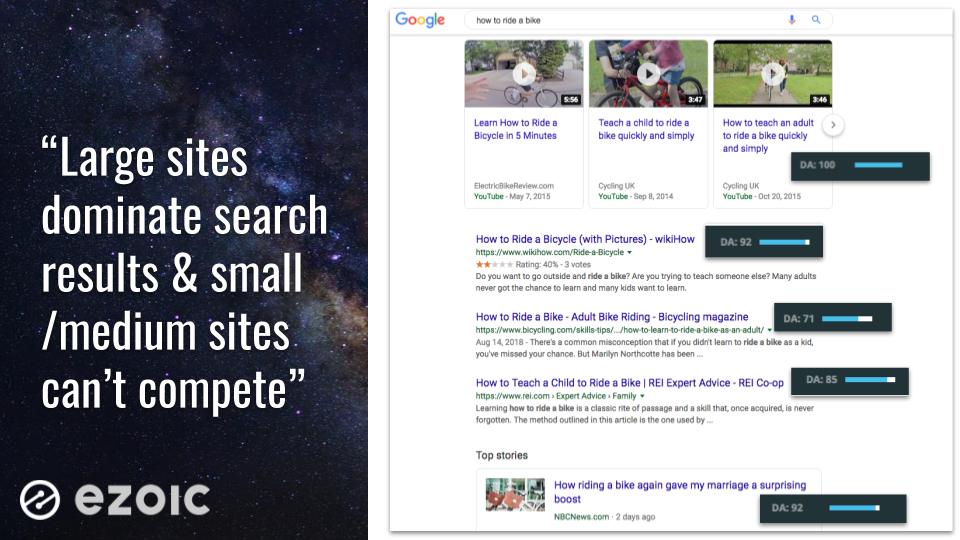960x540 pixels.
Task: Expand the wikihow.com URL dropdown arrow
Action: (629, 252)
